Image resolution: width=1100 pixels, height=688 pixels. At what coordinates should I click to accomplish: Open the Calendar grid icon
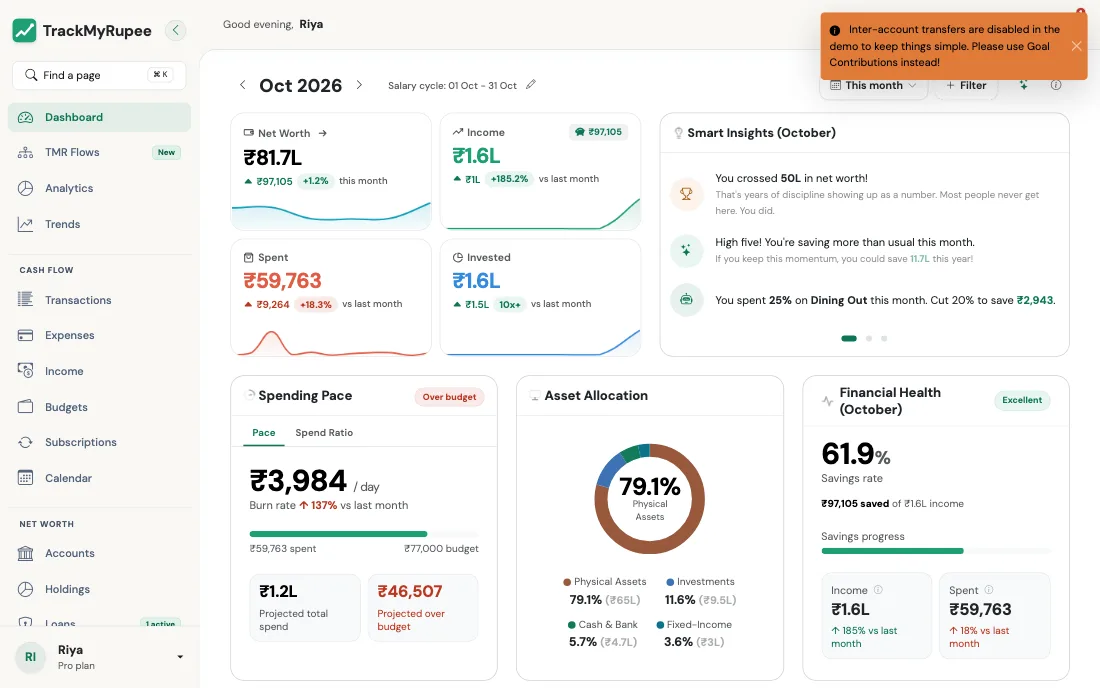click(25, 478)
